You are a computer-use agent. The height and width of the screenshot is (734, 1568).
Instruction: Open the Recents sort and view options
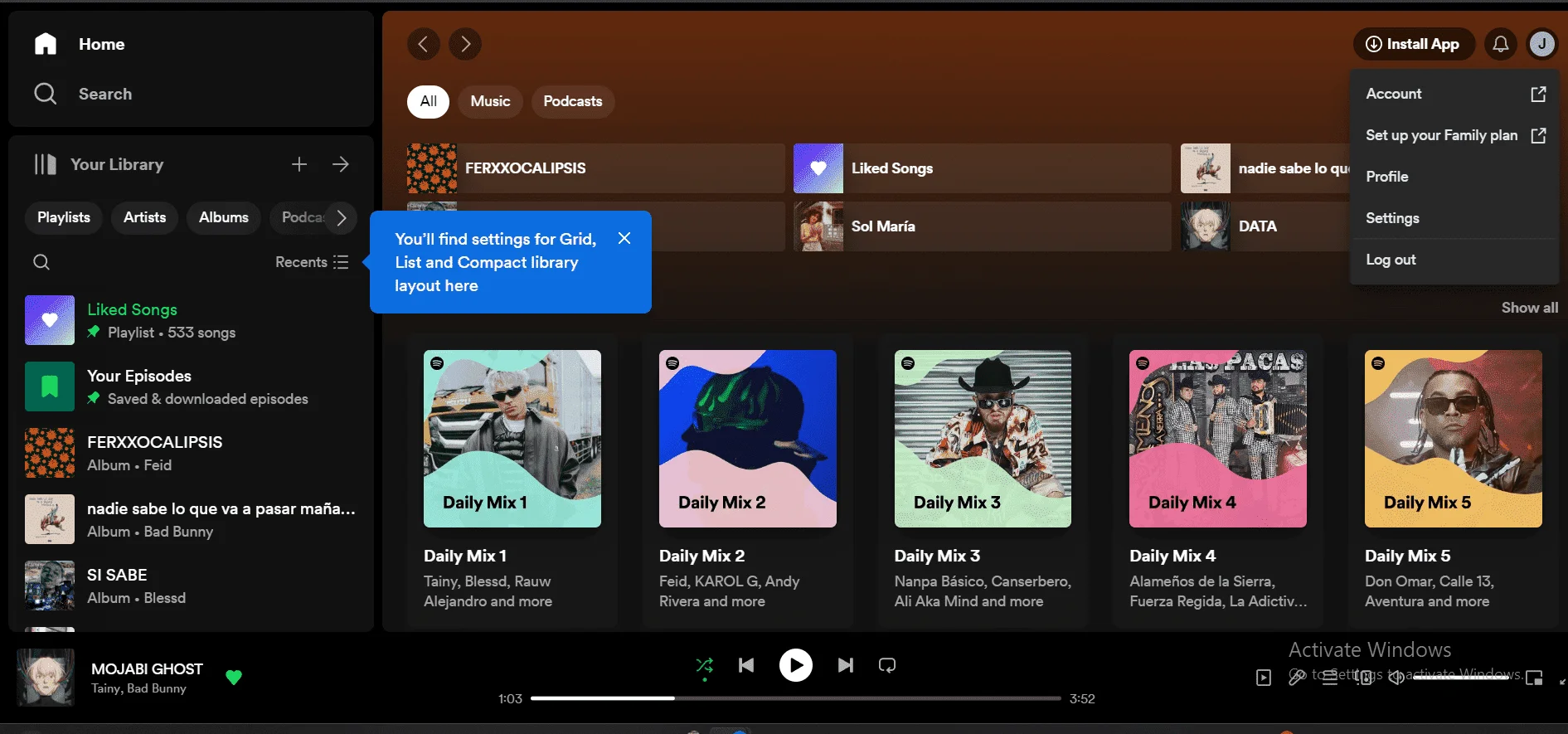[x=312, y=262]
